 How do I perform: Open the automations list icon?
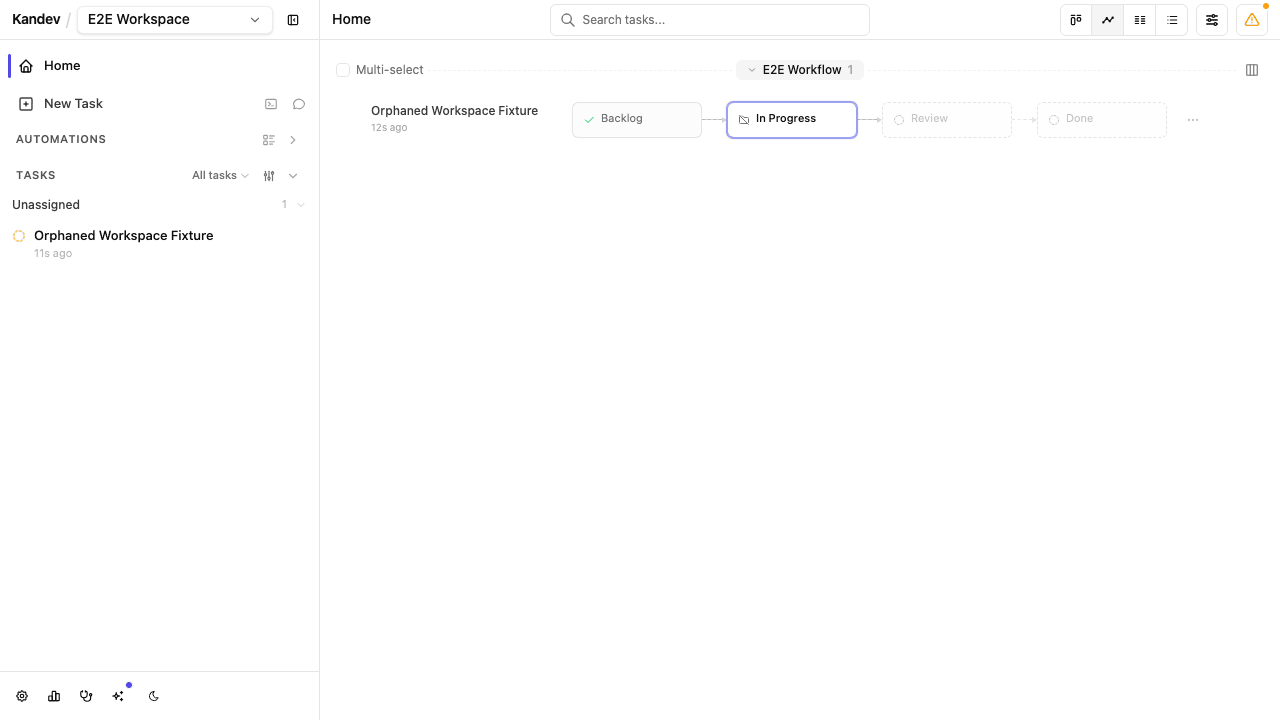[x=269, y=140]
